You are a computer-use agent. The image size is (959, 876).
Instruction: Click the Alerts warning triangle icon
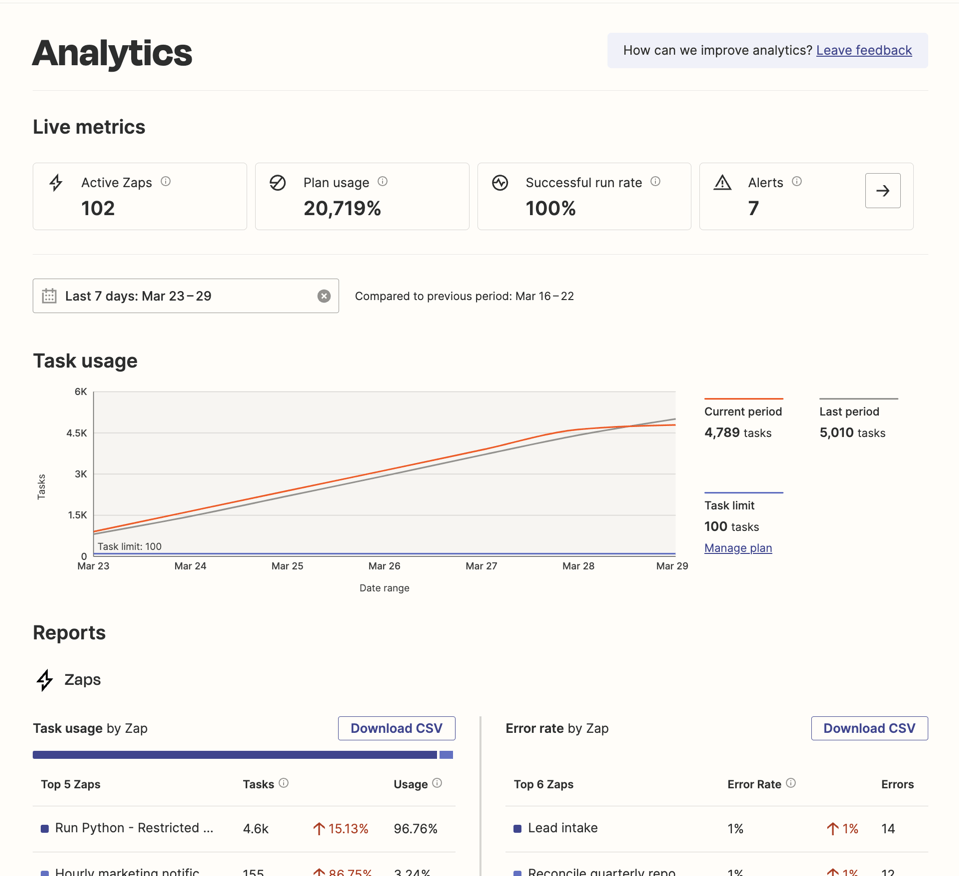722,183
